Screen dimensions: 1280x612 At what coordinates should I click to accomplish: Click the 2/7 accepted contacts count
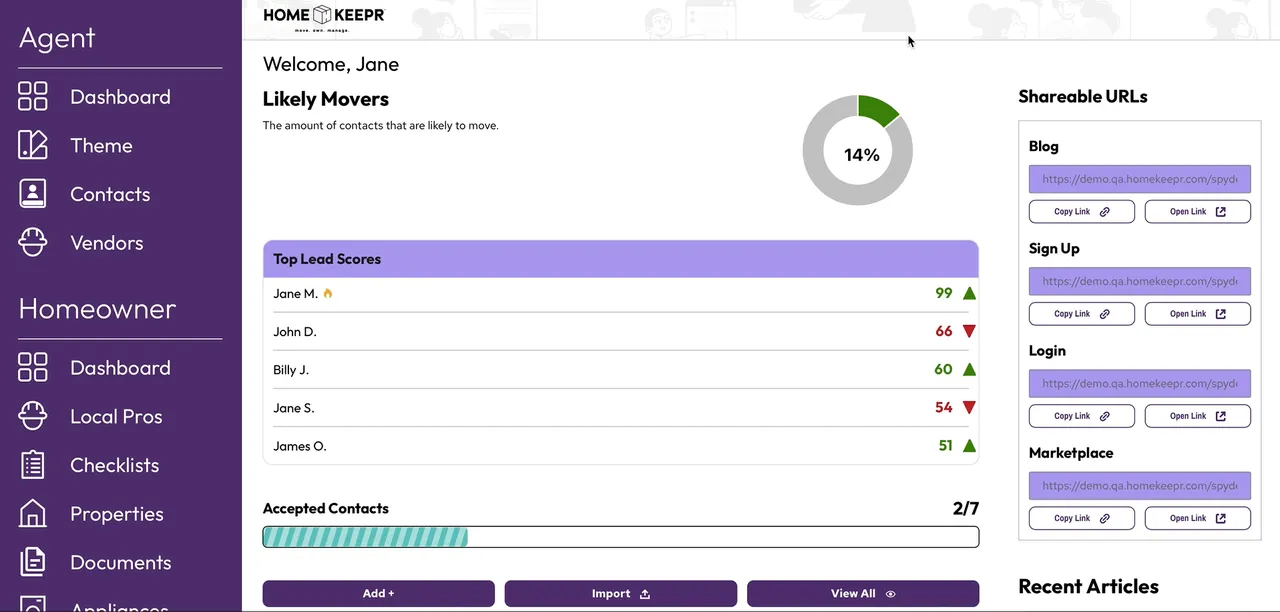(966, 508)
